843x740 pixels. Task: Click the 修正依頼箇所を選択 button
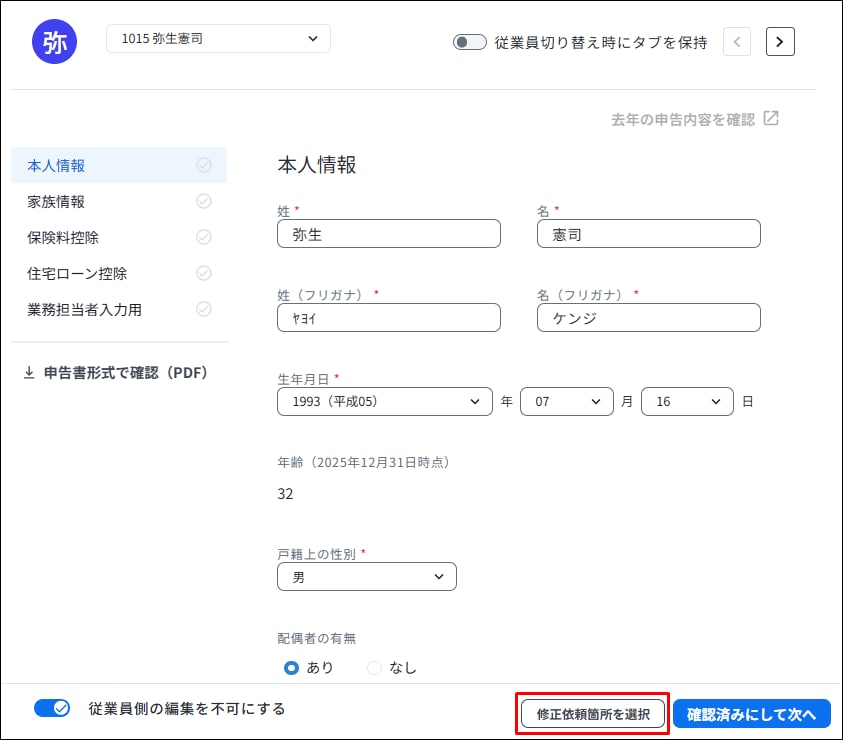(593, 714)
